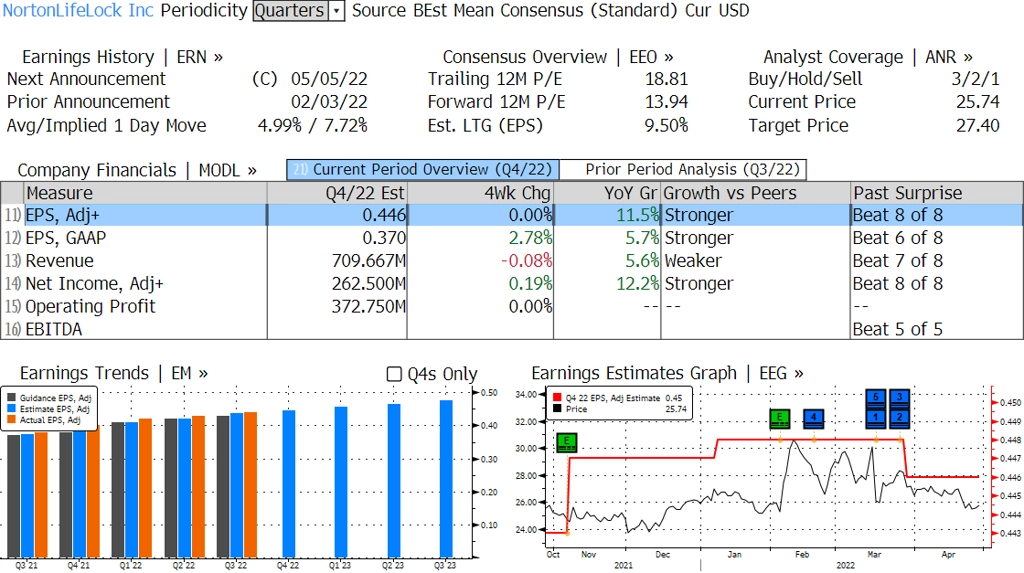Click the Forward 12M P/E value 13.94
1024x573 pixels.
[x=667, y=102]
